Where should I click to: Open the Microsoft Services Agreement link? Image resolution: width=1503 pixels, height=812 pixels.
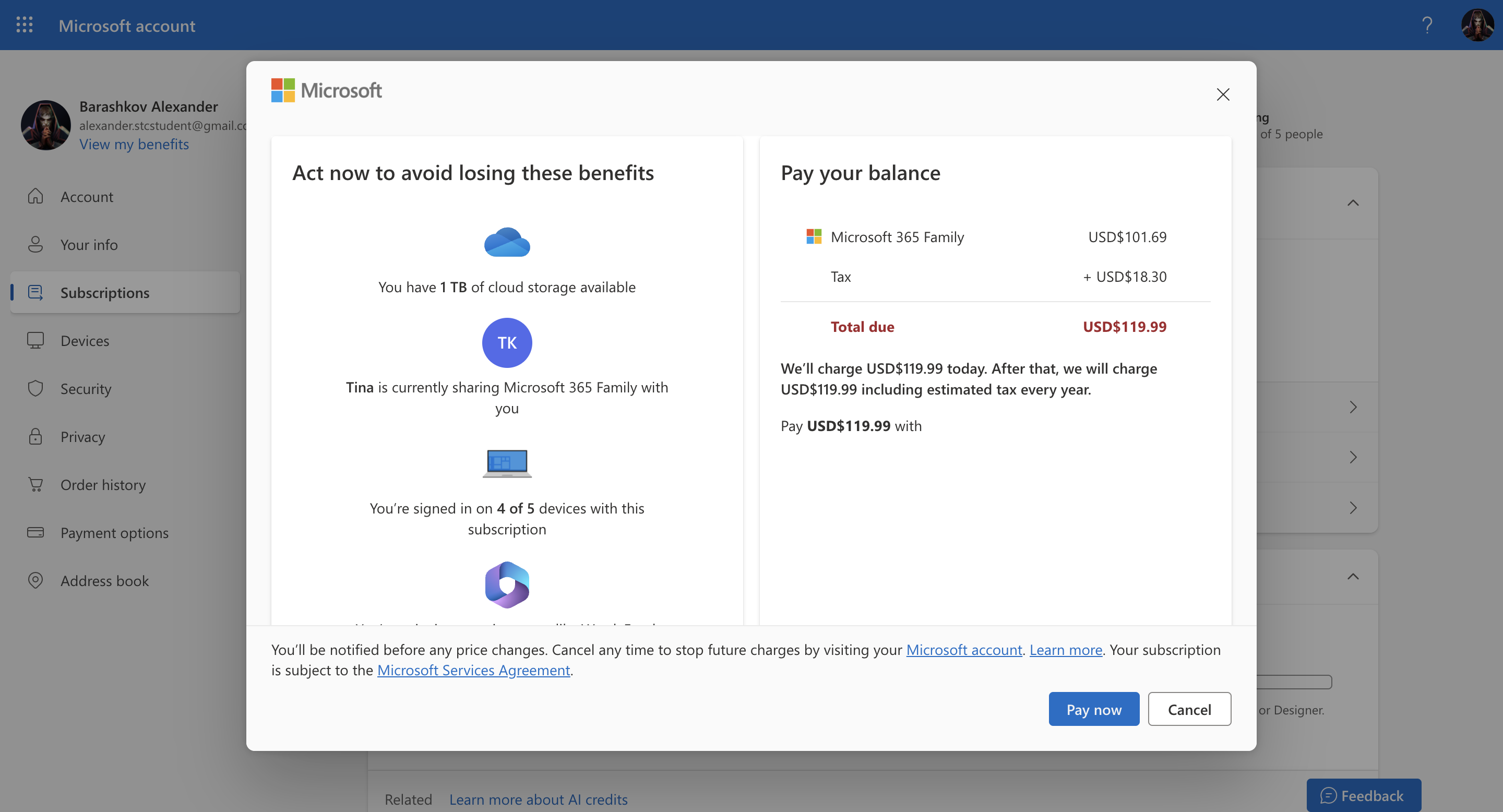(473, 670)
